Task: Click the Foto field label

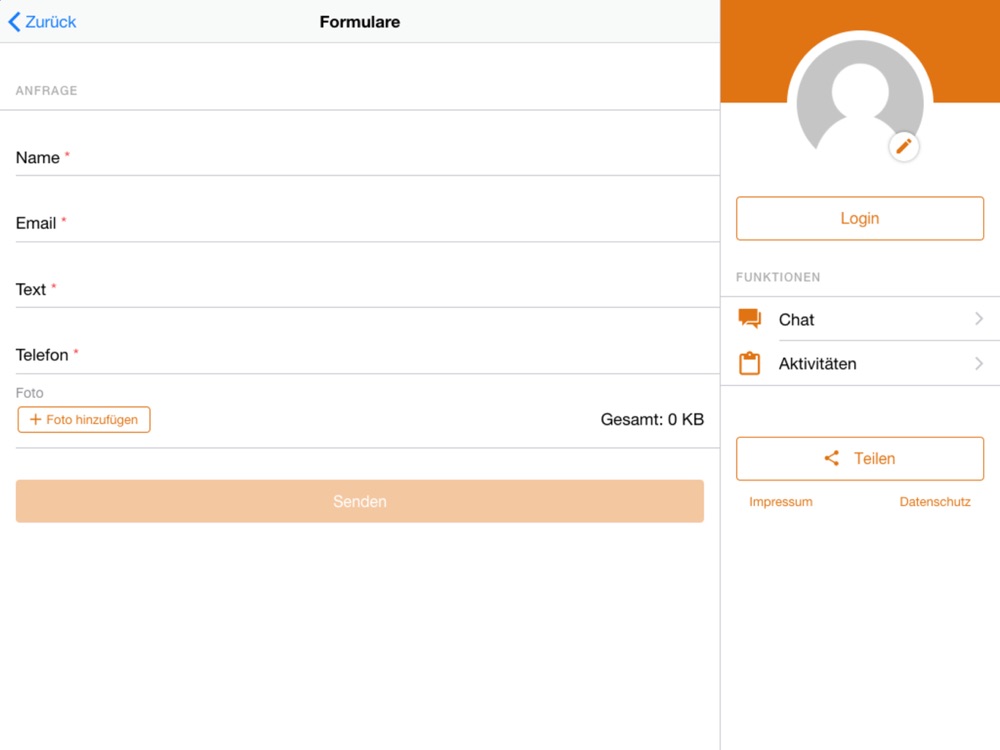Action: coord(29,393)
